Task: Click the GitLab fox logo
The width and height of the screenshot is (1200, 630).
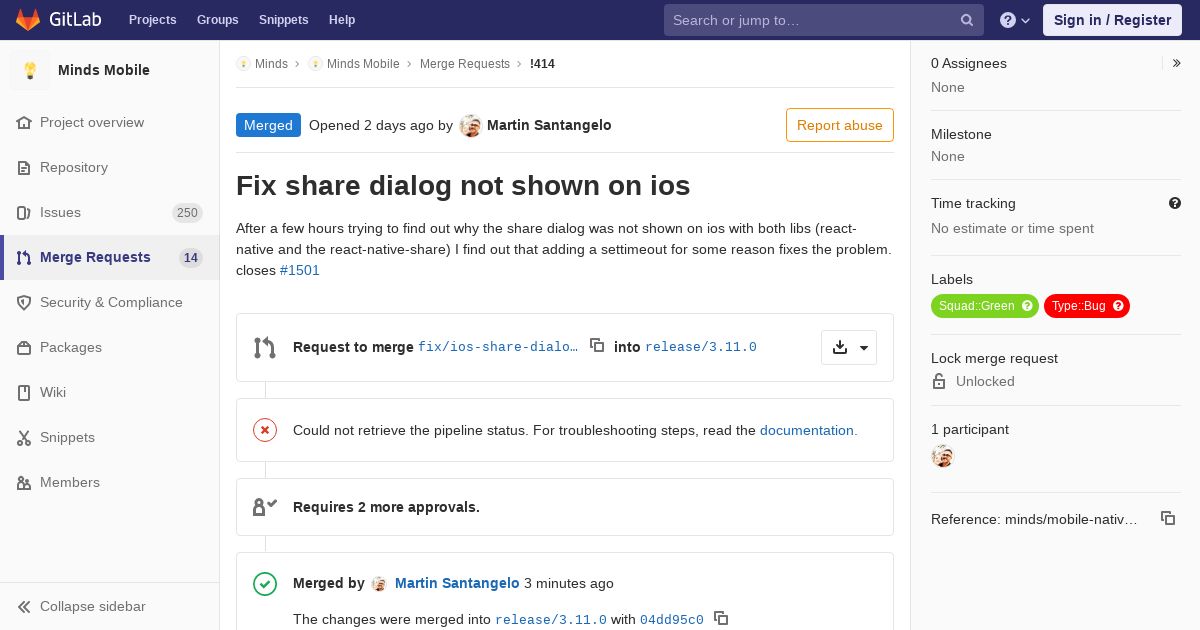Action: [28, 20]
